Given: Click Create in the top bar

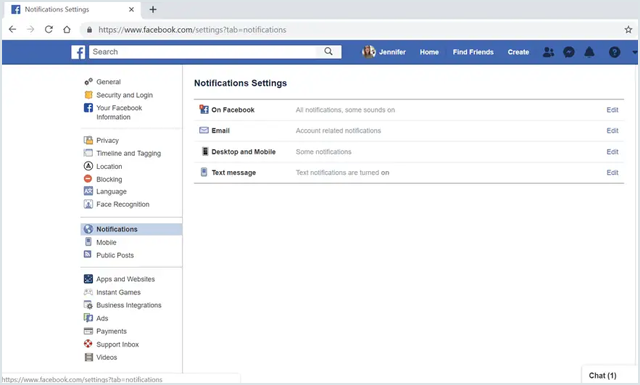Looking at the screenshot, I should [x=518, y=52].
